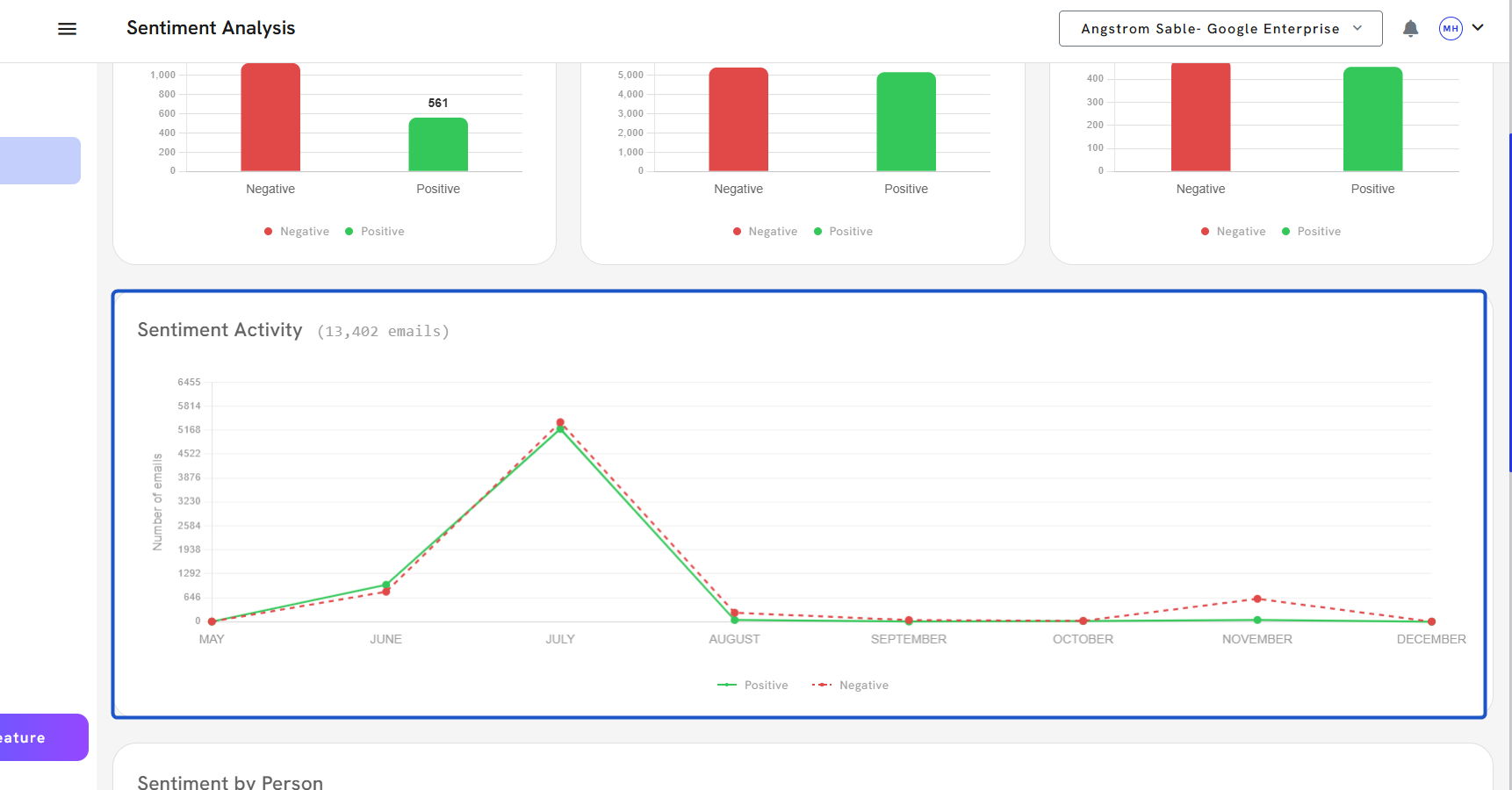Hide Positive series in Sentiment Activity legend
This screenshot has width=1512, height=790.
753,686
